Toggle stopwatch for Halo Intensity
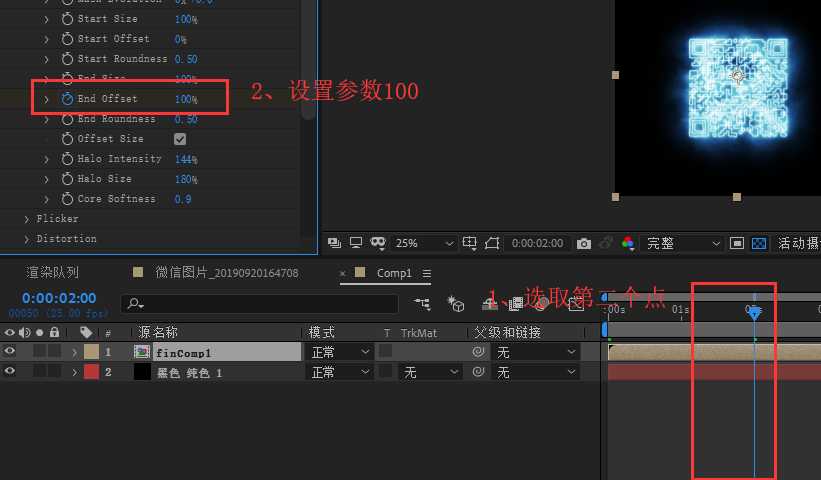Viewport: 821px width, 480px height. (x=67, y=159)
